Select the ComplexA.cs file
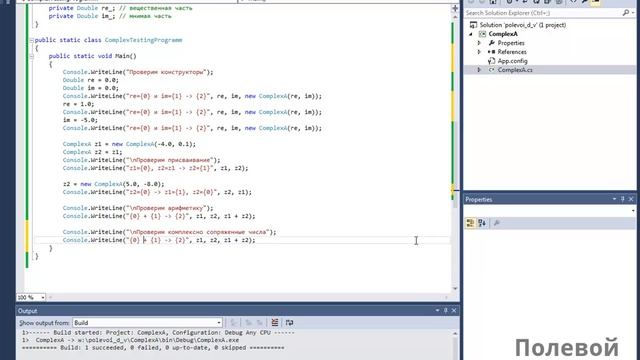The height and width of the screenshot is (360, 640). coord(515,70)
